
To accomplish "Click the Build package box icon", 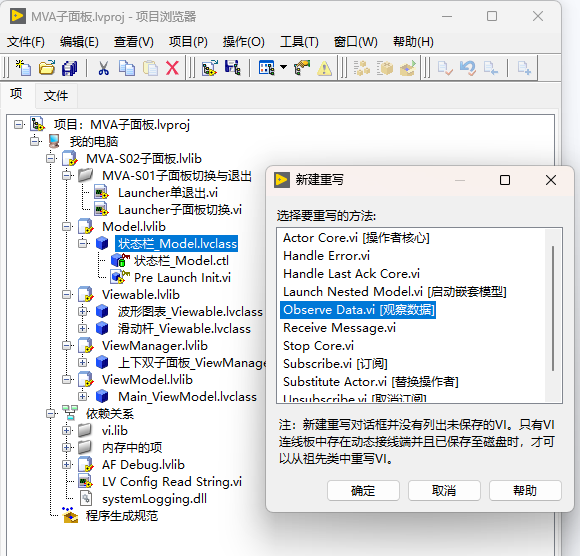I will click(x=385, y=68).
